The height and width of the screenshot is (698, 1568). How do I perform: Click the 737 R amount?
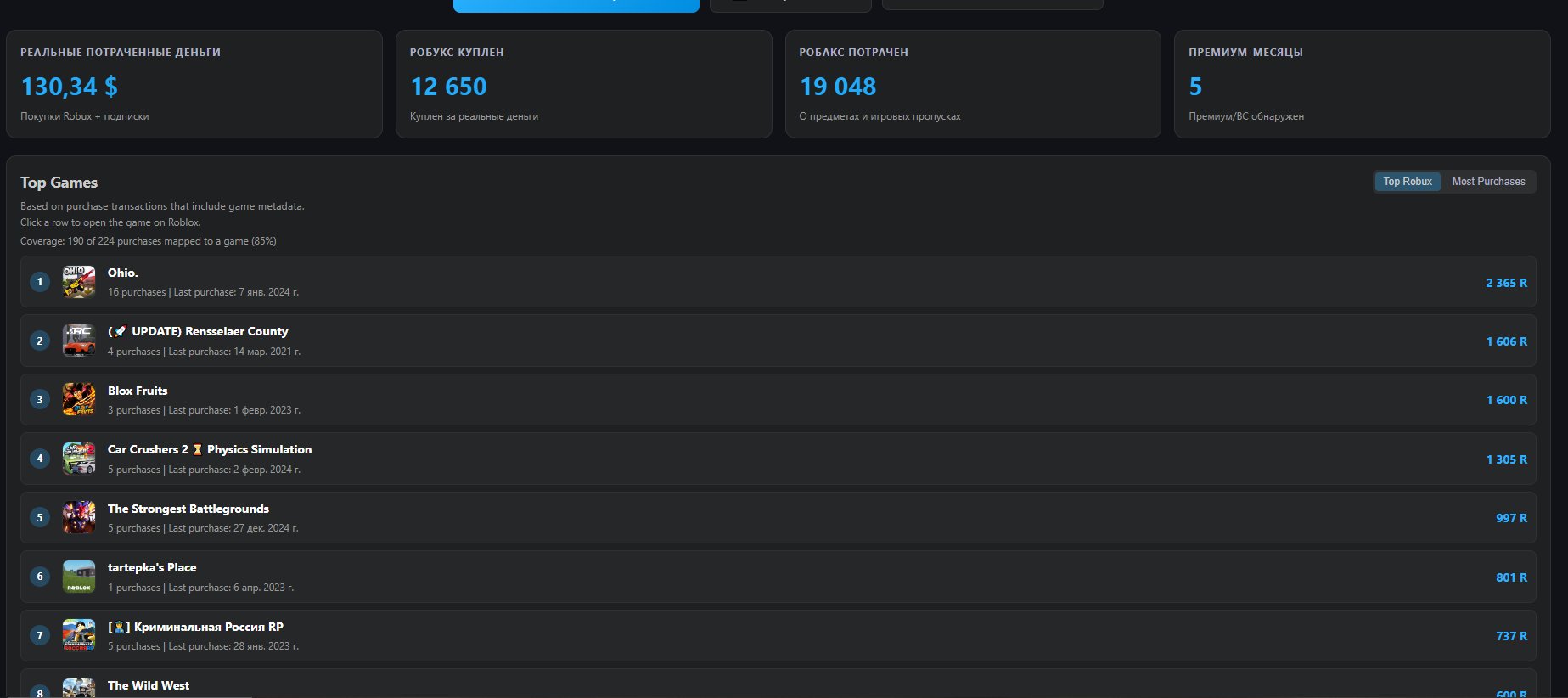click(x=1511, y=636)
